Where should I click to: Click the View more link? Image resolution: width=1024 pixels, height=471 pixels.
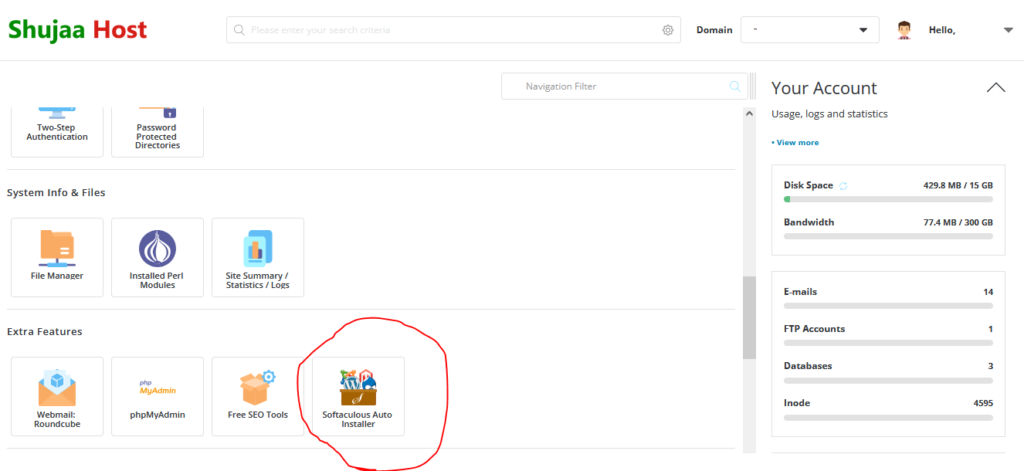[x=795, y=142]
